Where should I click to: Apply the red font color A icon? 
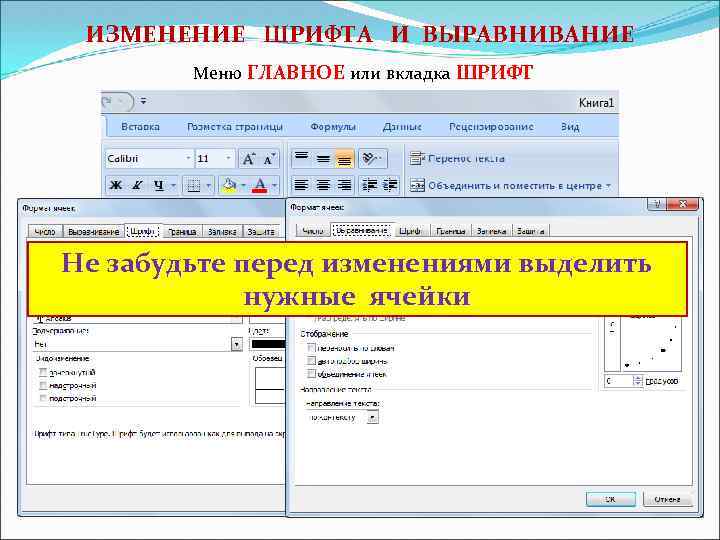coord(260,186)
